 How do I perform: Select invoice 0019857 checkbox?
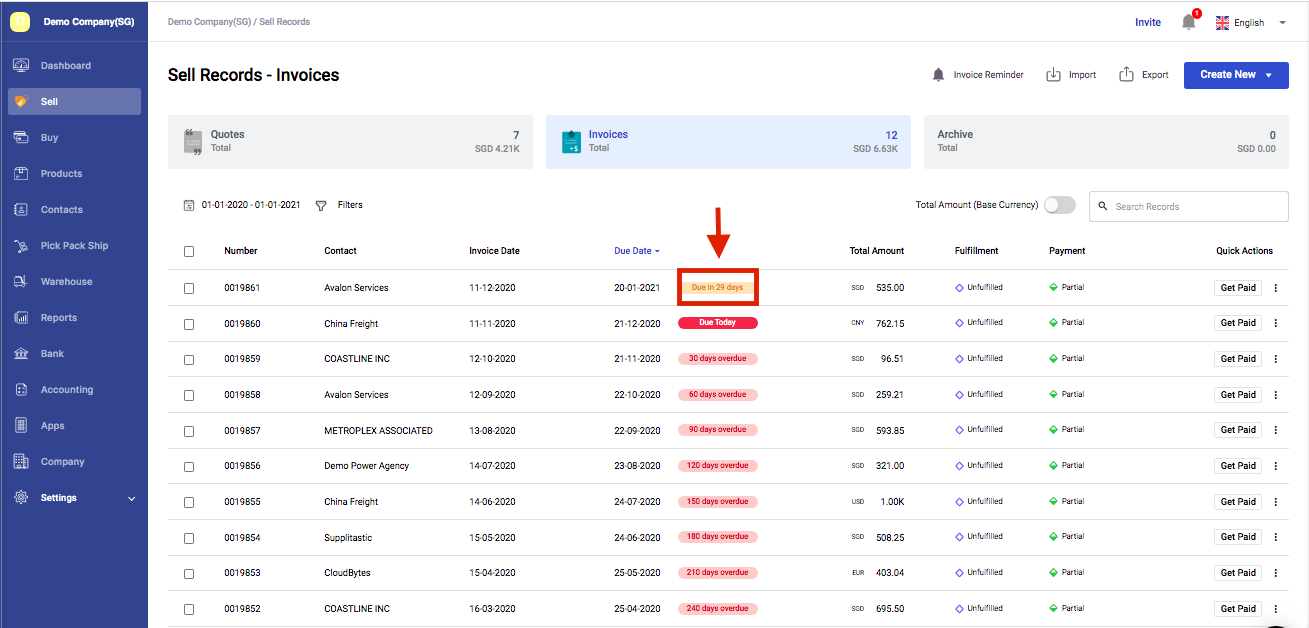coord(189,431)
